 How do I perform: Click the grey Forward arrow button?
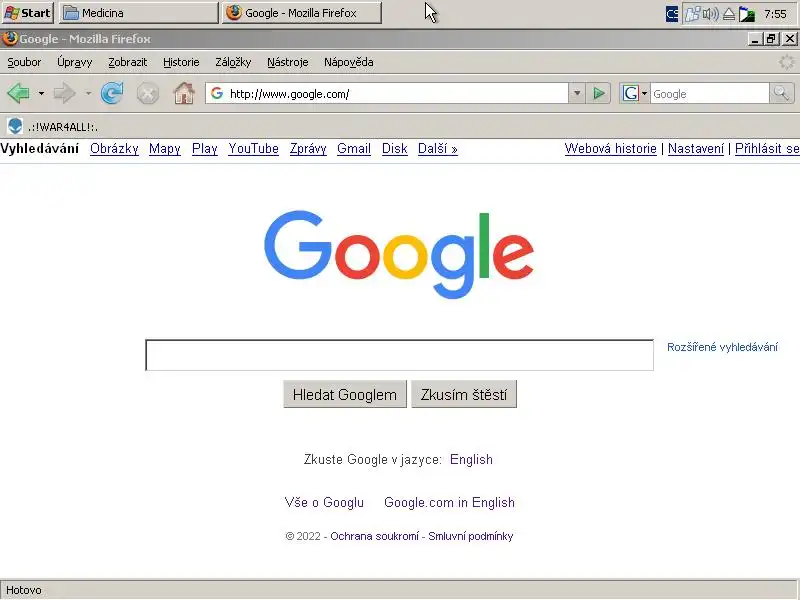65,93
